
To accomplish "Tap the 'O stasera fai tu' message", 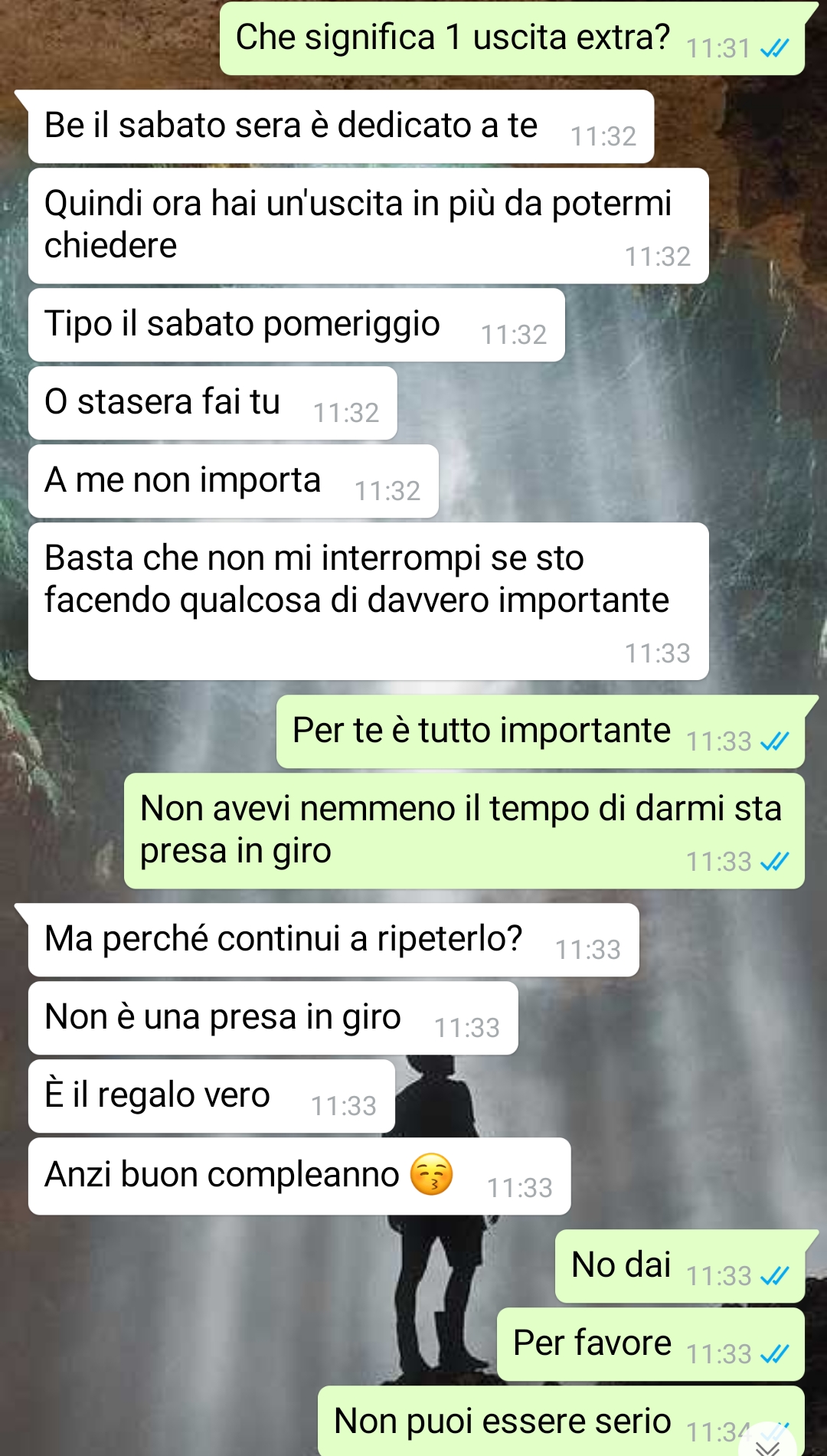I will [x=213, y=403].
